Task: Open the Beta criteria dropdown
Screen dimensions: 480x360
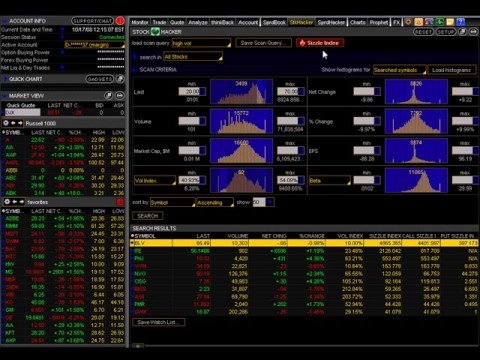Action: pos(330,180)
